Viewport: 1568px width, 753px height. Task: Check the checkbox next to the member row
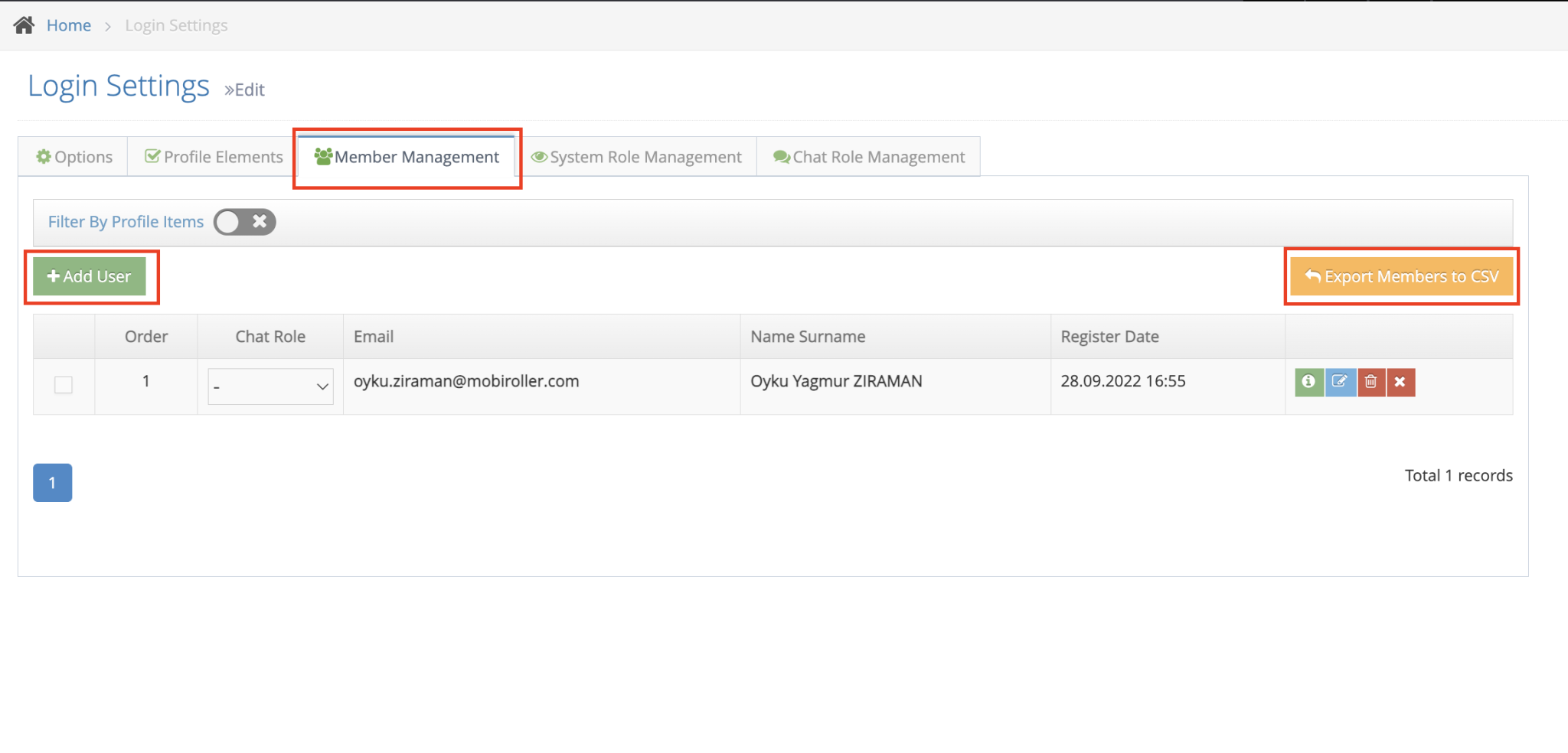coord(64,385)
